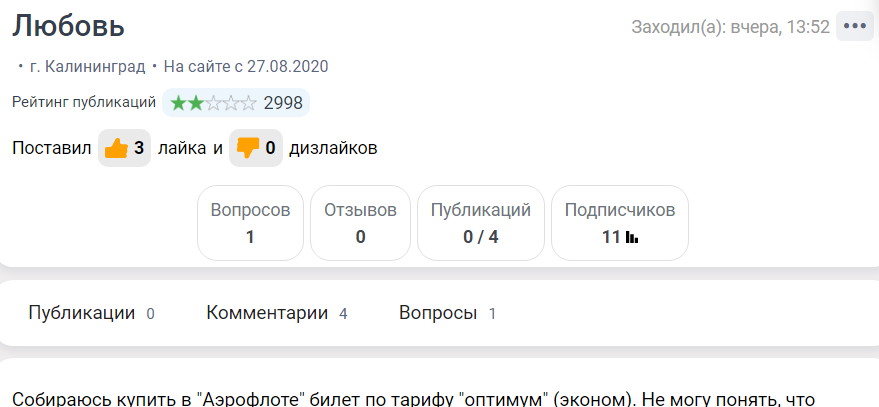Open the Подписчиков counter card

(620, 223)
